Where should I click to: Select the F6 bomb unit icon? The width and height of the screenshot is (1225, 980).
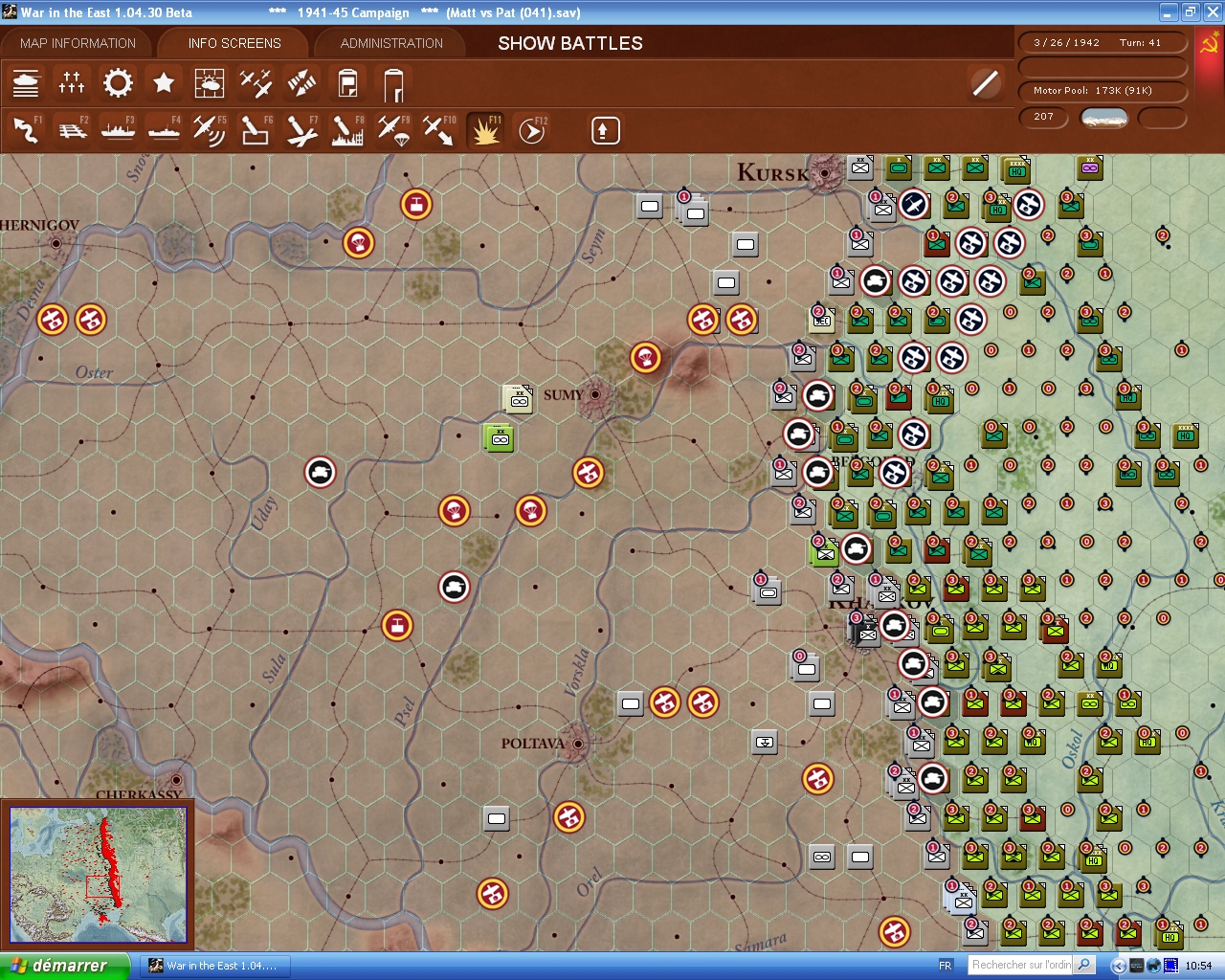(x=256, y=130)
